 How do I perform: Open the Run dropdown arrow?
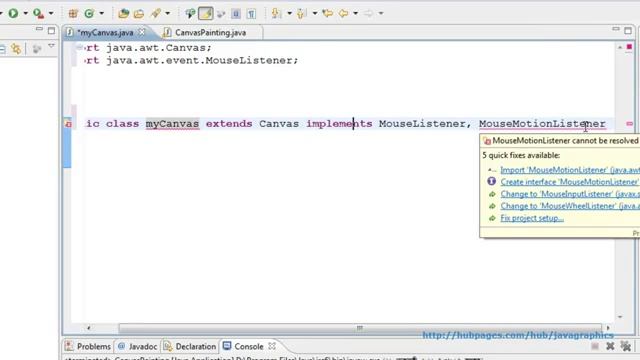(25, 13)
